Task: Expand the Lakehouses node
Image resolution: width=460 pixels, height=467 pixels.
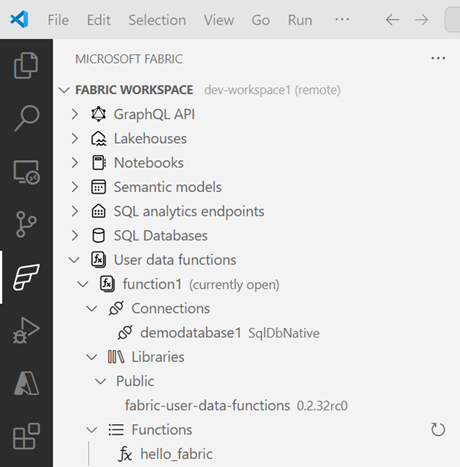Action: tap(75, 139)
